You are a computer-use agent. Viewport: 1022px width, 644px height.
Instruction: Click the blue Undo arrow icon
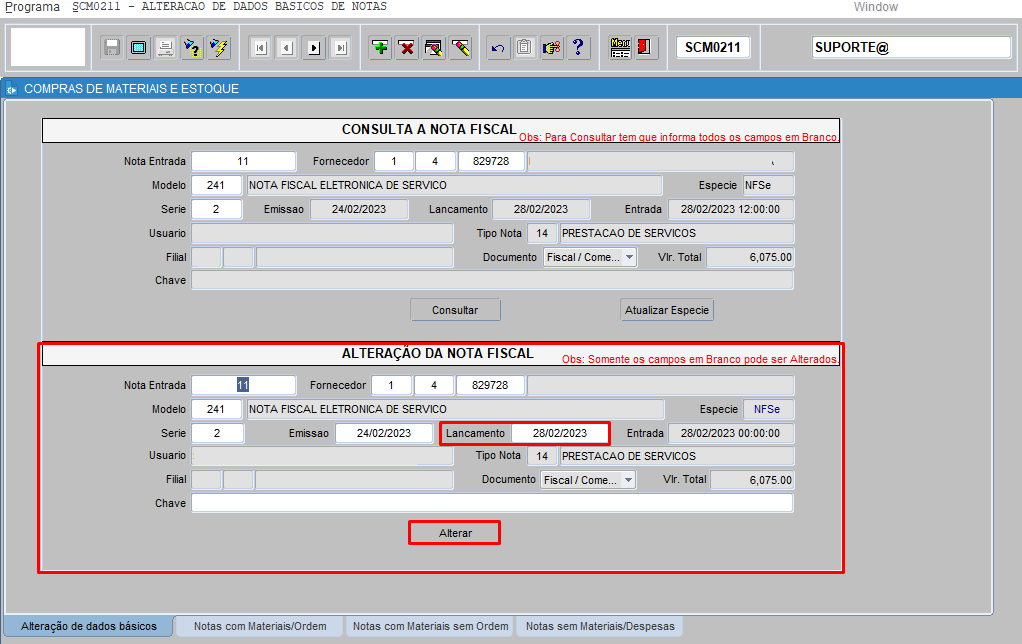[498, 48]
